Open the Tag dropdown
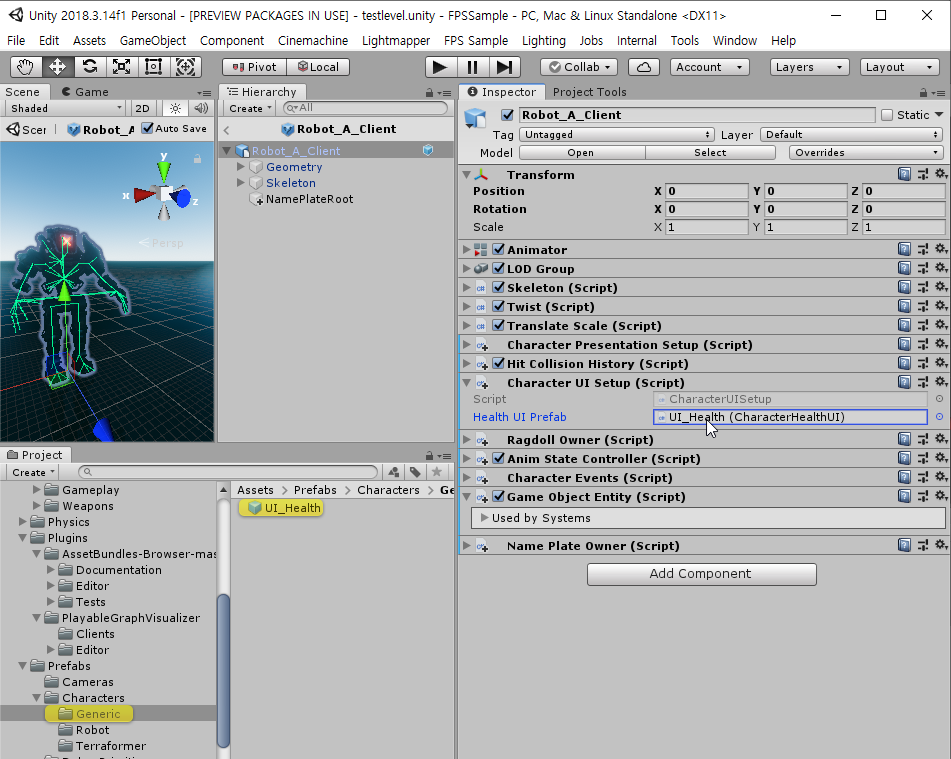The height and width of the screenshot is (759, 951). (x=617, y=135)
